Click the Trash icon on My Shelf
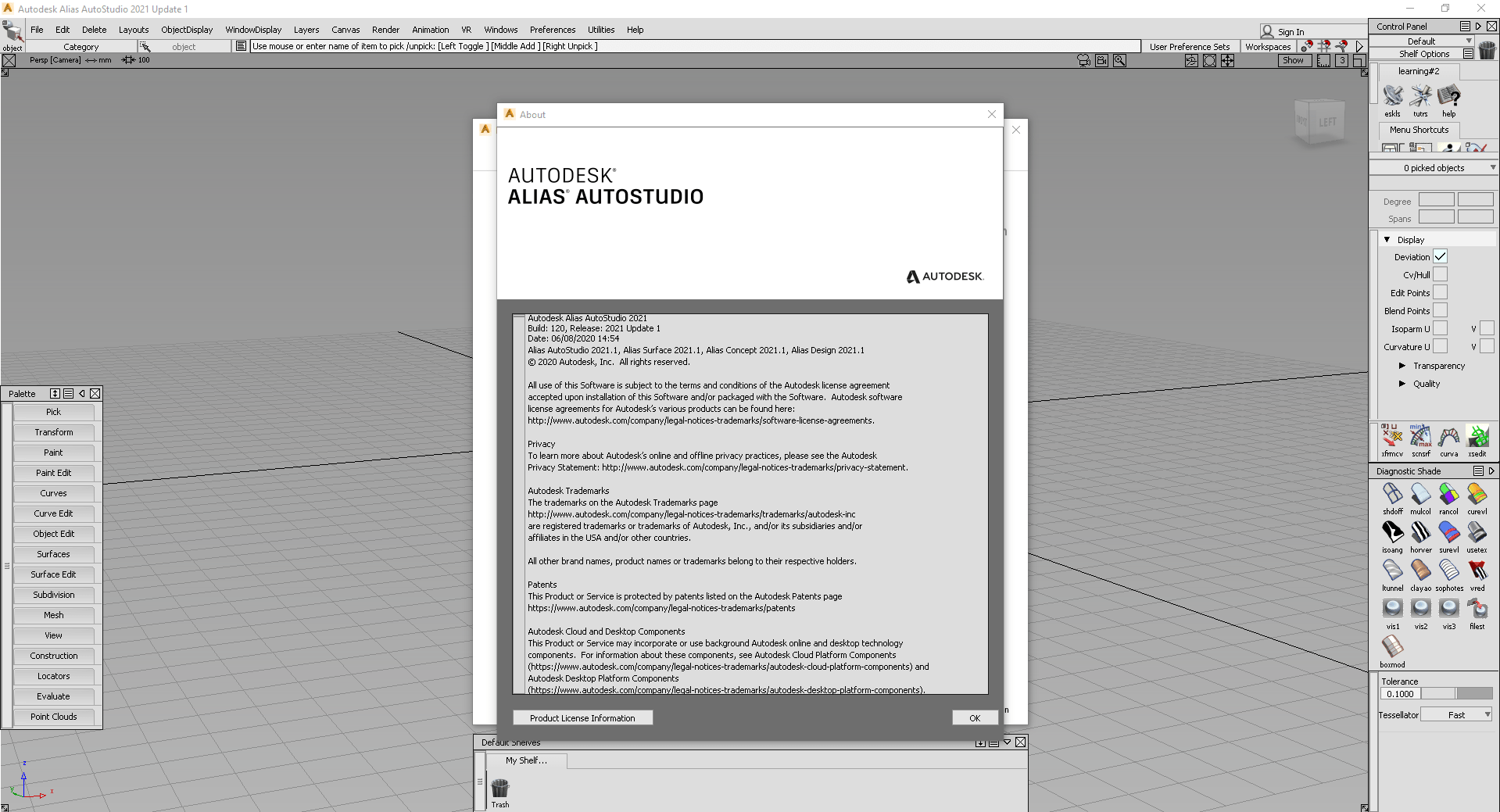The width and height of the screenshot is (1500, 812). (499, 788)
